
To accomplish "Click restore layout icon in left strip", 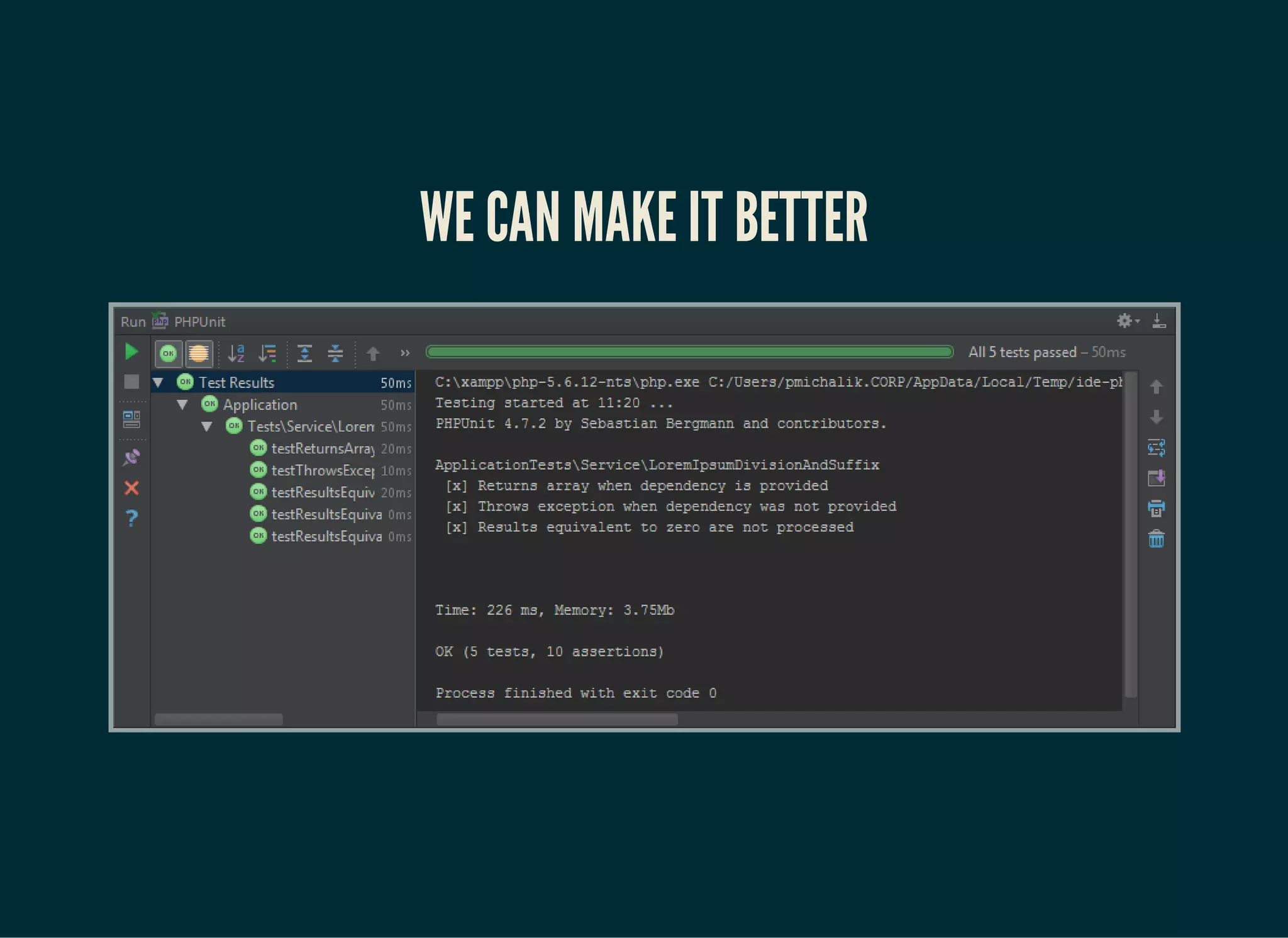I will [x=131, y=419].
